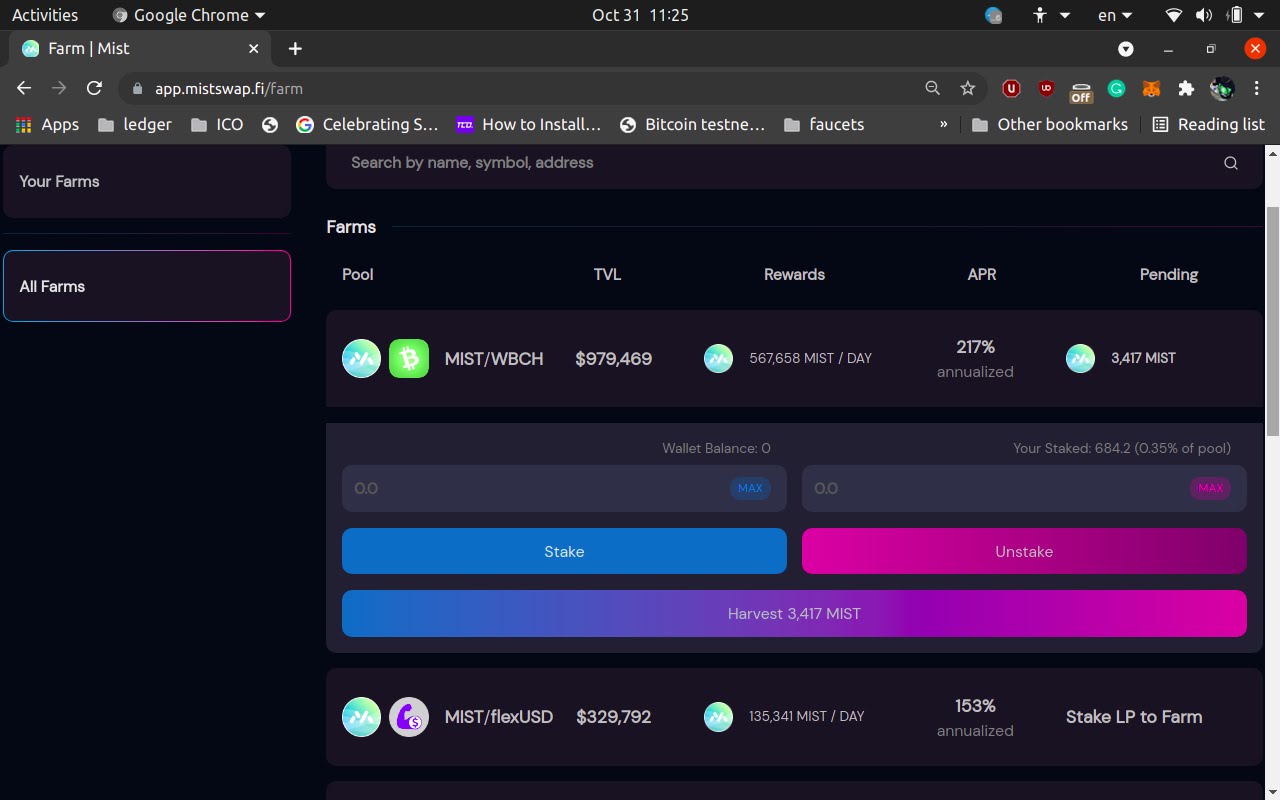This screenshot has height=800, width=1280.
Task: Show hidden bookmarks with the double chevron
Action: [943, 124]
